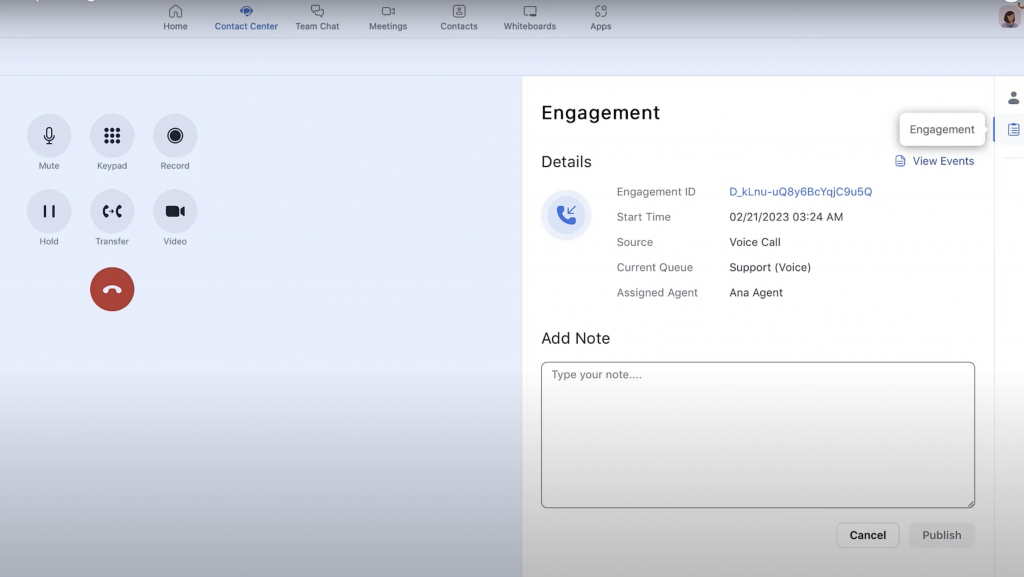Open Meetings from the navigation bar
This screenshot has height=577, width=1024.
pyautogui.click(x=387, y=17)
